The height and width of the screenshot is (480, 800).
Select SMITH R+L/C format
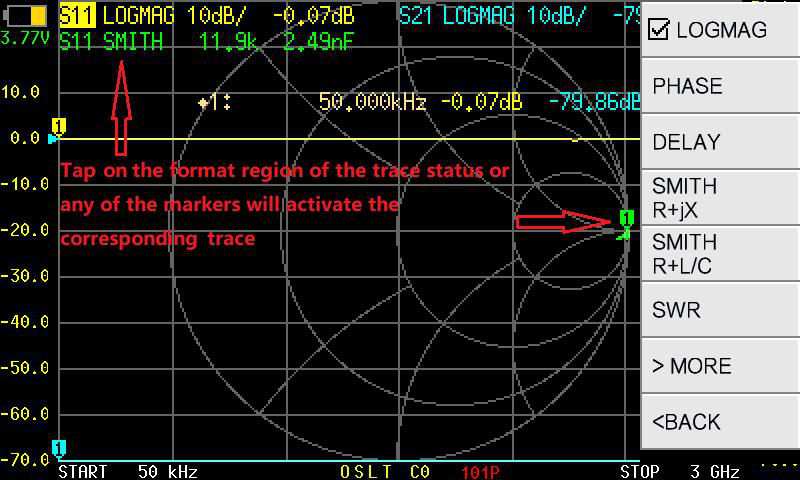pyautogui.click(x=719, y=254)
